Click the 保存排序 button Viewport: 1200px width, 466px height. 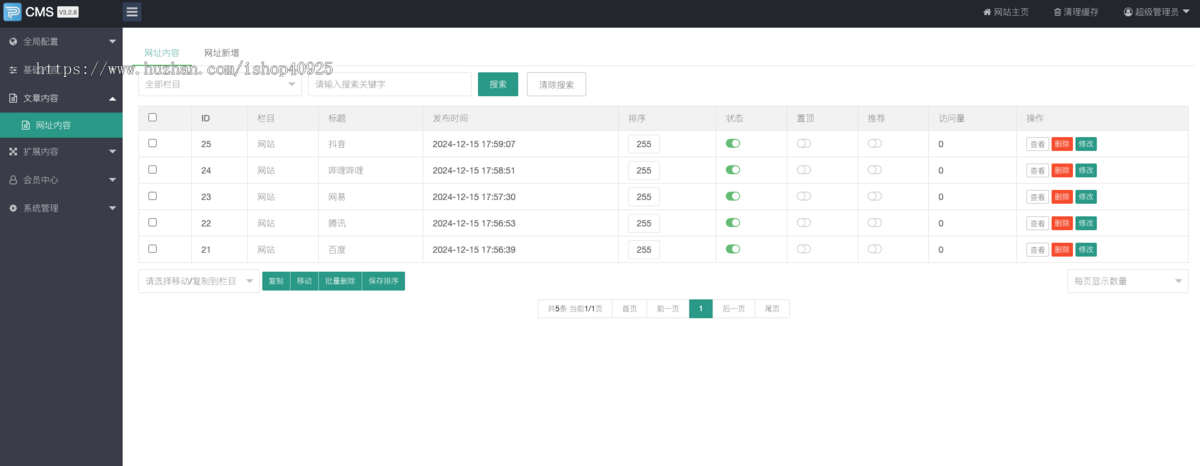click(x=383, y=281)
